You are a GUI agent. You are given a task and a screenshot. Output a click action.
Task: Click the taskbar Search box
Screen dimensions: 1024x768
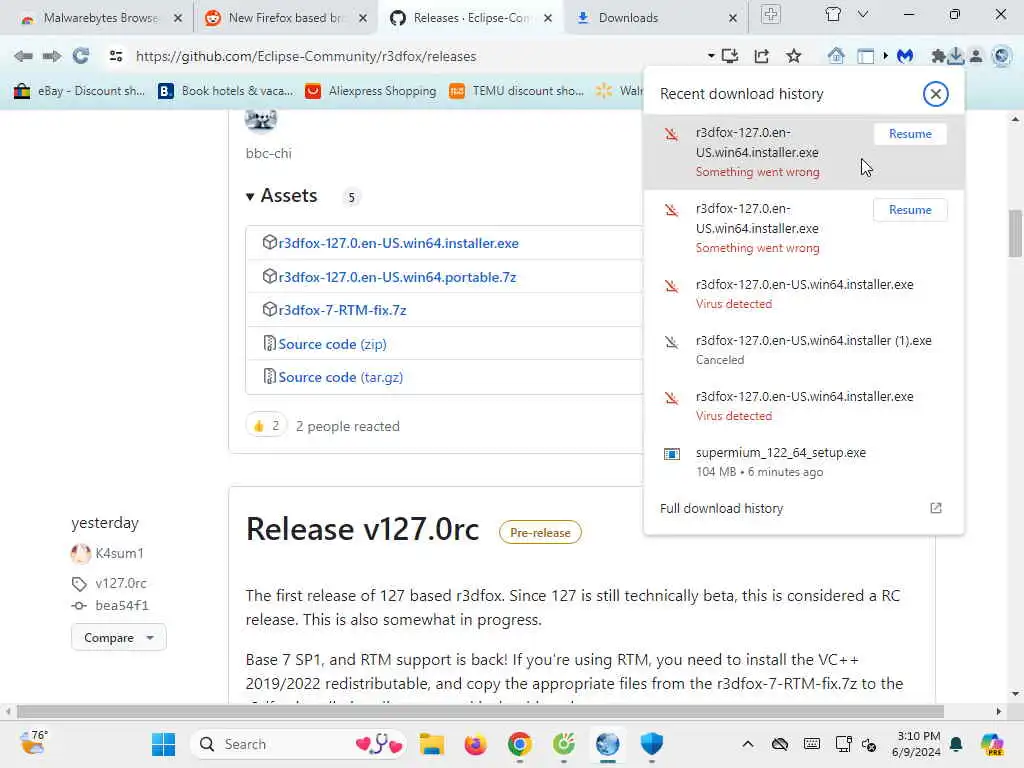pos(298,744)
